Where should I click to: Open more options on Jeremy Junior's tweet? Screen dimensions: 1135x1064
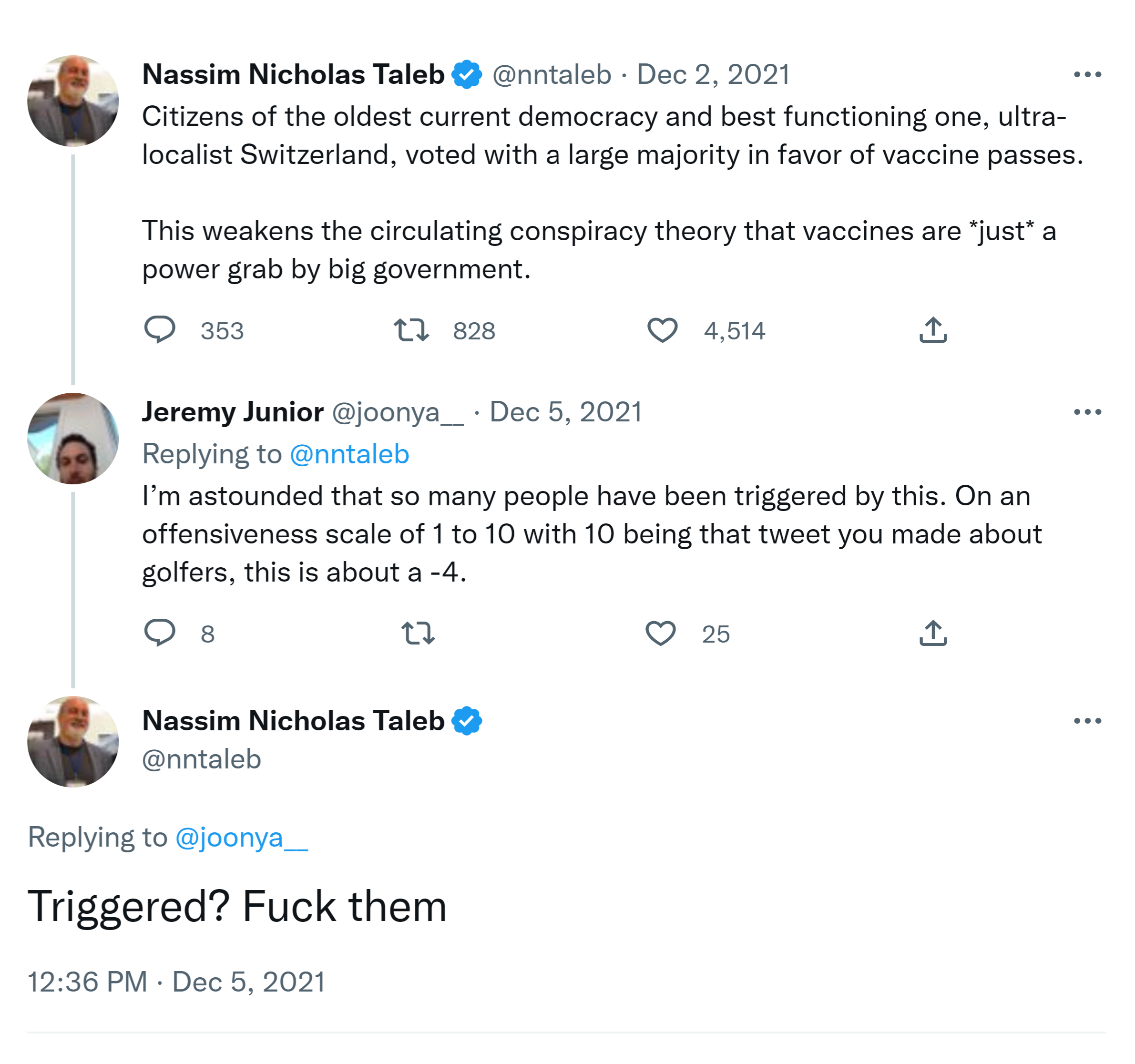(x=1087, y=412)
